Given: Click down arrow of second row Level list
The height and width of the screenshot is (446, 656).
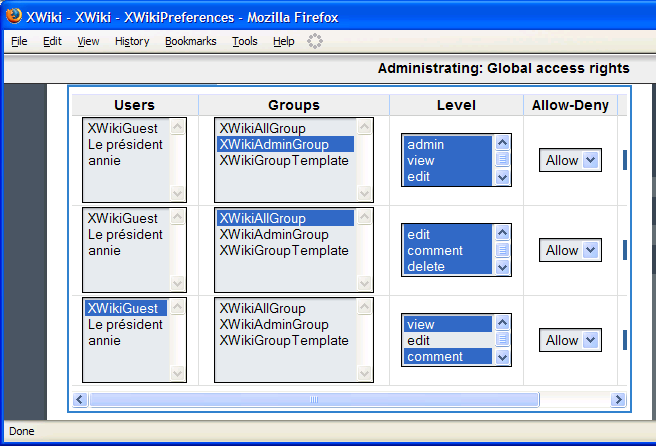Looking at the screenshot, I should 502,268.
